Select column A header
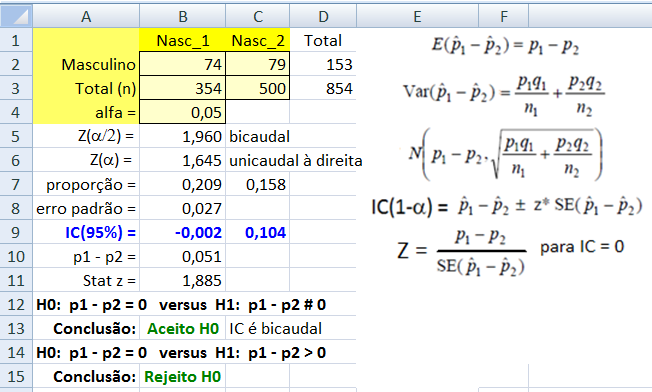Screen dimensions: 652x392 point(86,16)
